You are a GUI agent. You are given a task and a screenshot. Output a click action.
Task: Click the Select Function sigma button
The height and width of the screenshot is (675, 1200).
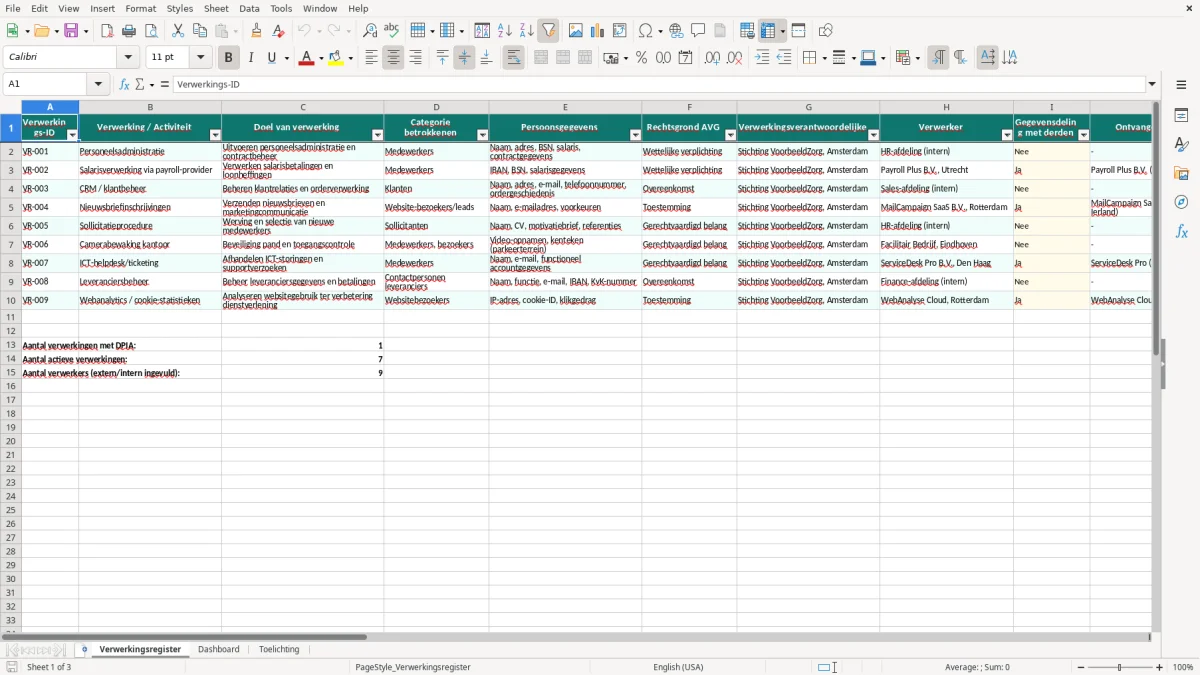point(139,85)
